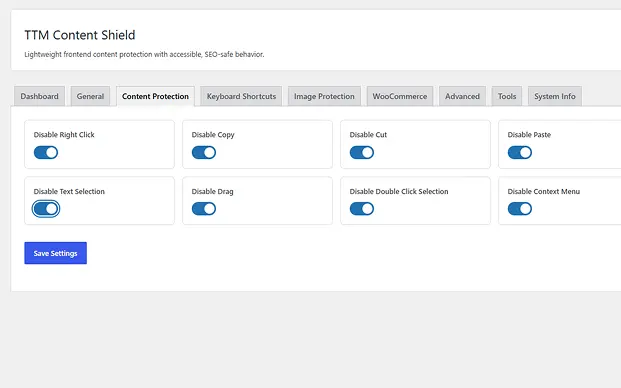Screen dimensions: 621x388
Task: Click the Disable Cut label
Action: click(368, 135)
